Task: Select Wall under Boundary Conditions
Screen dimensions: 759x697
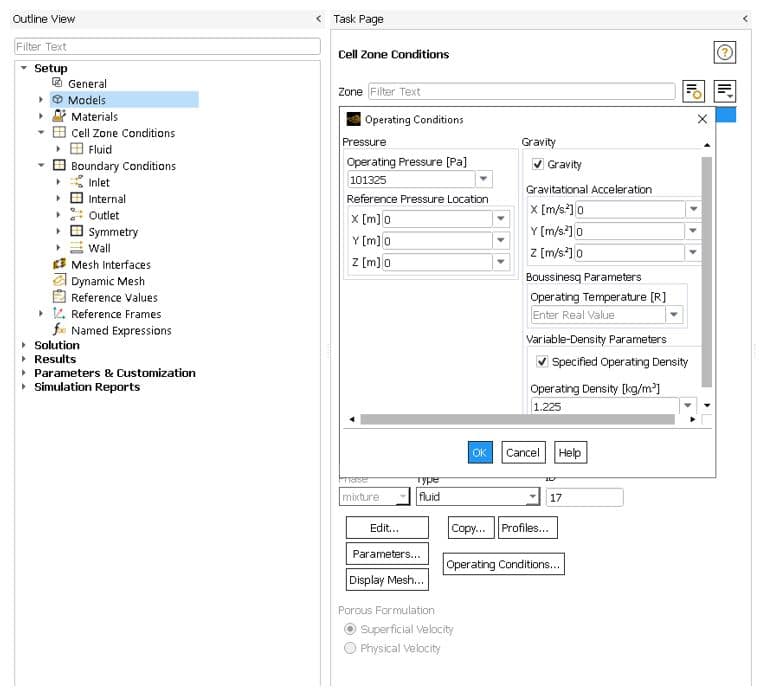Action: (99, 248)
